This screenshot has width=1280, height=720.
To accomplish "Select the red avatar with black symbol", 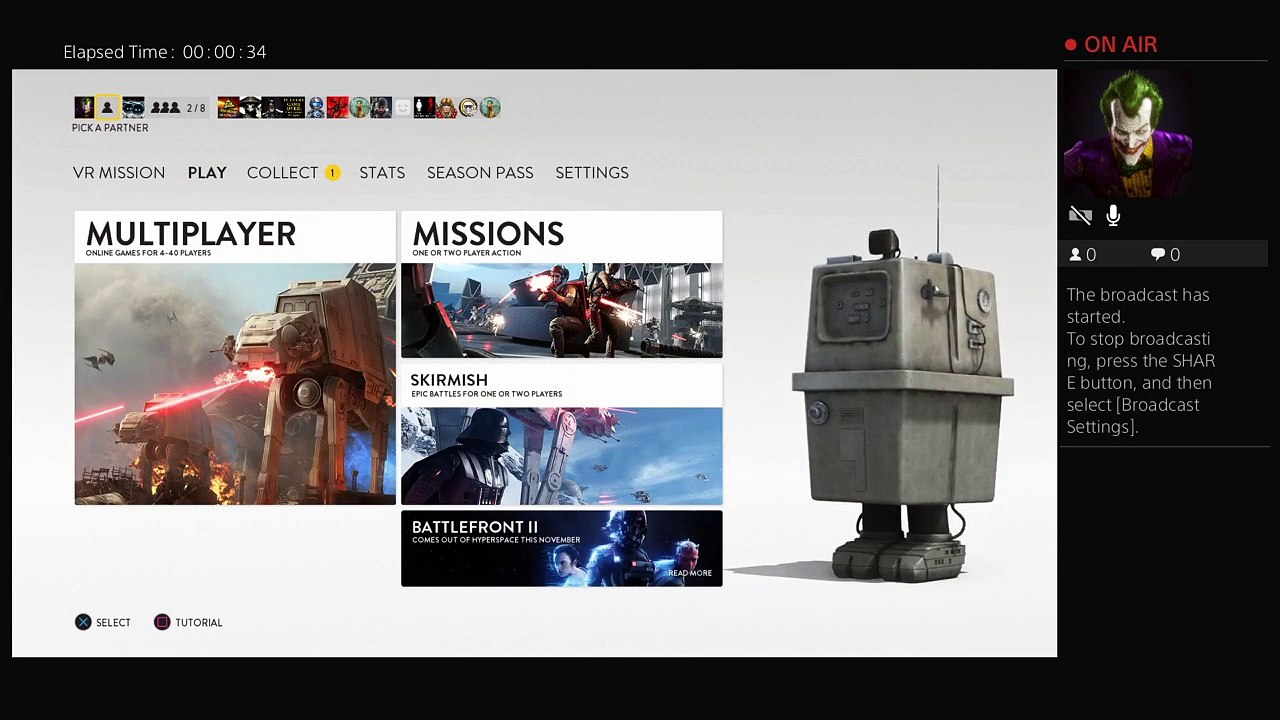I will pyautogui.click(x=338, y=107).
